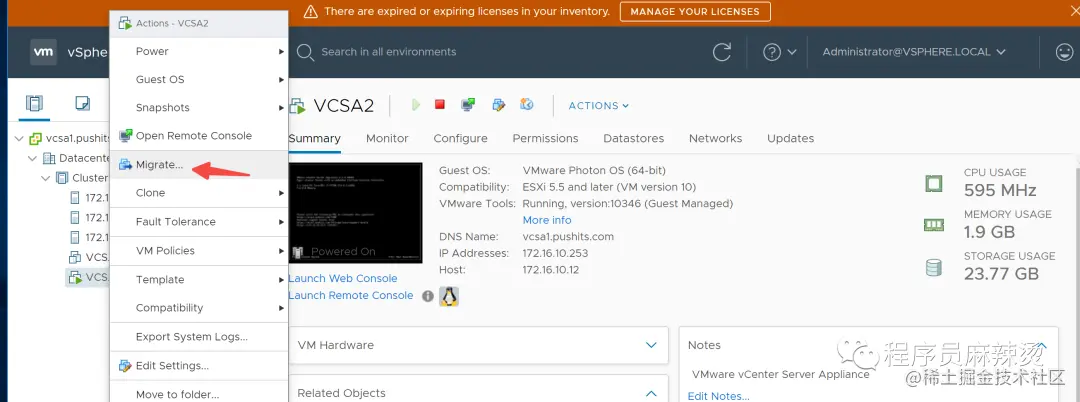Click the IP address 172.16.10.253
Screen dimensions: 1080x402
pyautogui.click(x=555, y=253)
